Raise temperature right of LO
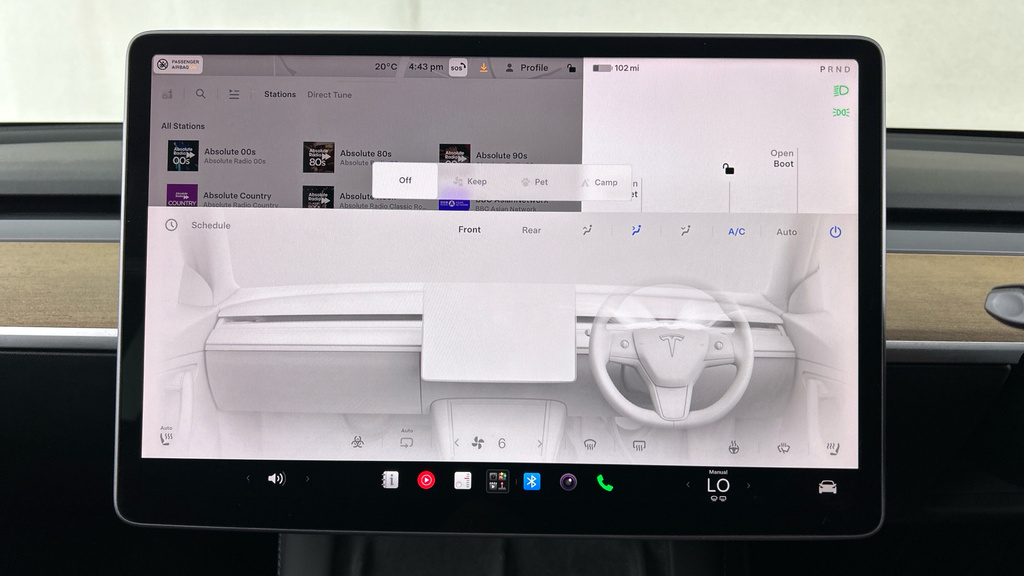Image resolution: width=1024 pixels, height=576 pixels. [x=748, y=485]
